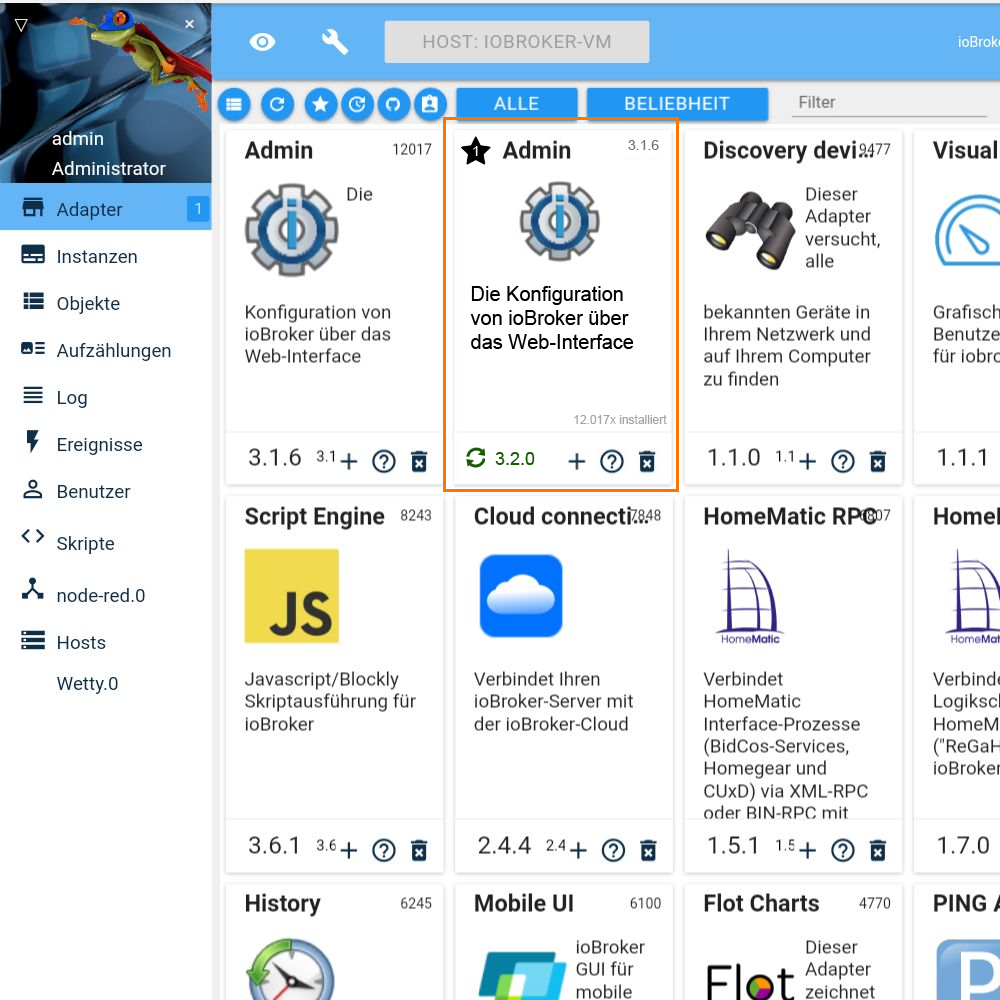Screen dimensions: 1000x1000
Task: Click version 3.6.1 on Script Engine
Action: coord(274,845)
